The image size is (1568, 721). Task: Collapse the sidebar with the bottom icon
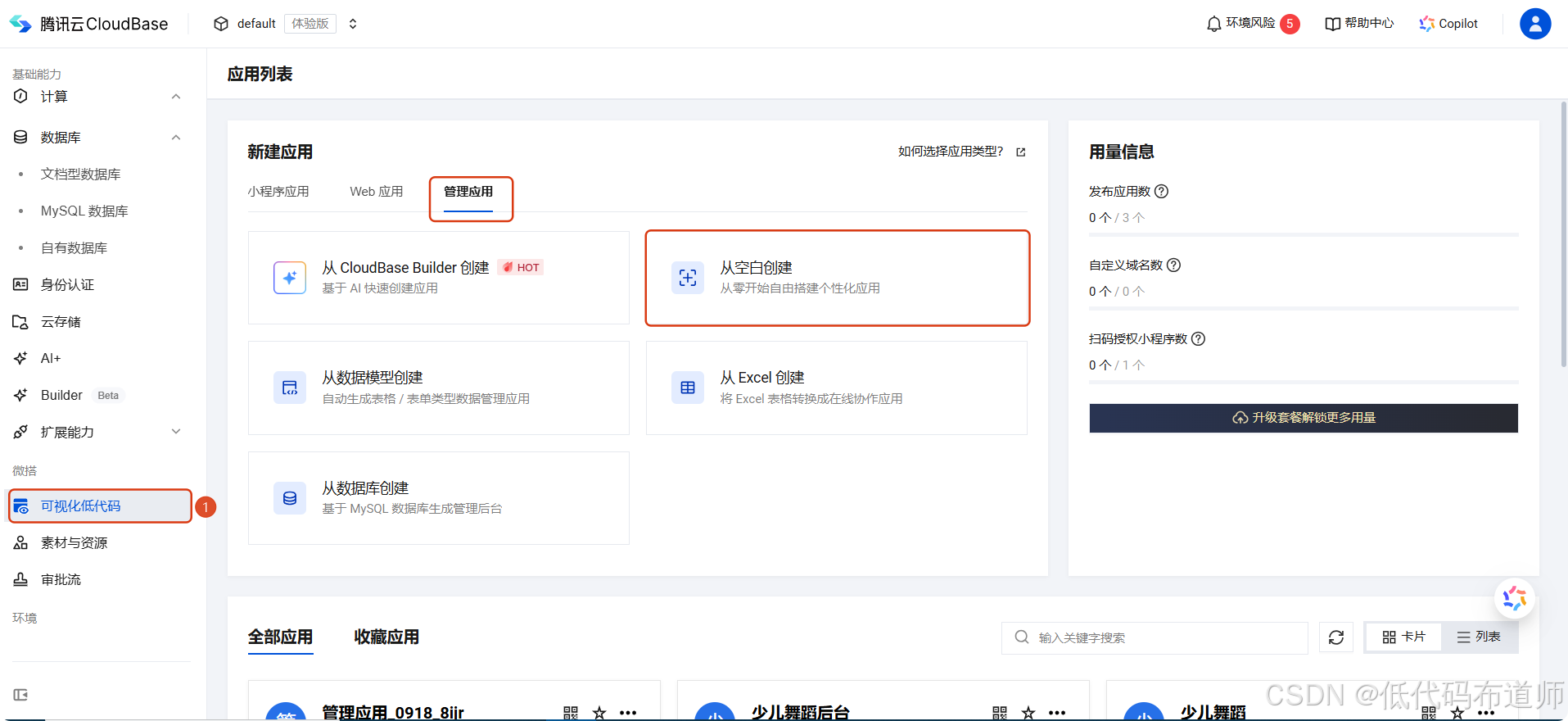click(x=20, y=695)
